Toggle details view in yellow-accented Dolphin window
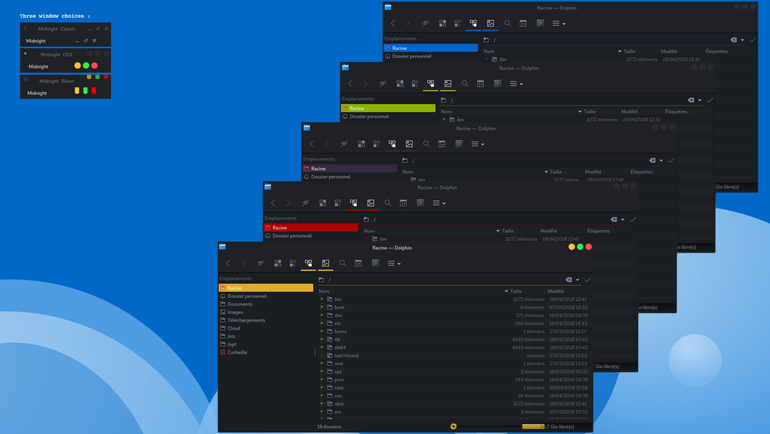This screenshot has width=770, height=434. (308, 263)
